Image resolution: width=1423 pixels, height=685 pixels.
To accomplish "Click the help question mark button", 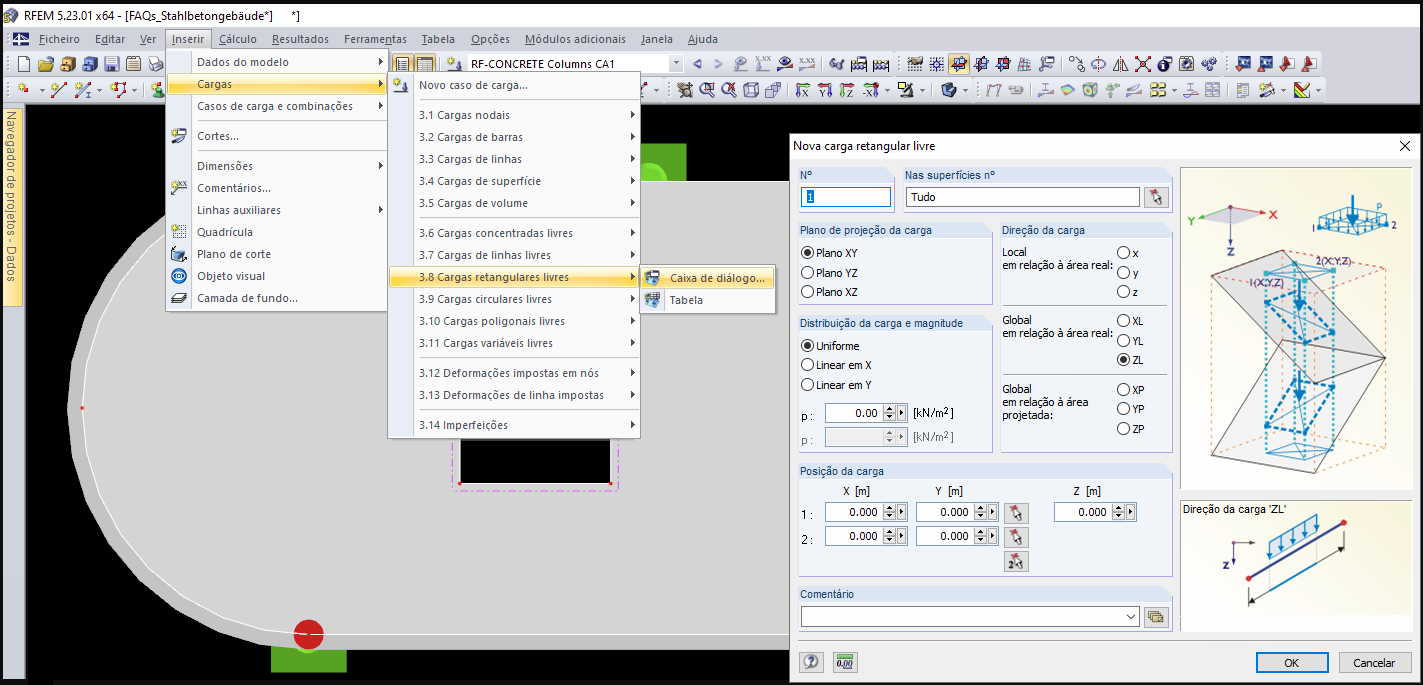I will [812, 662].
